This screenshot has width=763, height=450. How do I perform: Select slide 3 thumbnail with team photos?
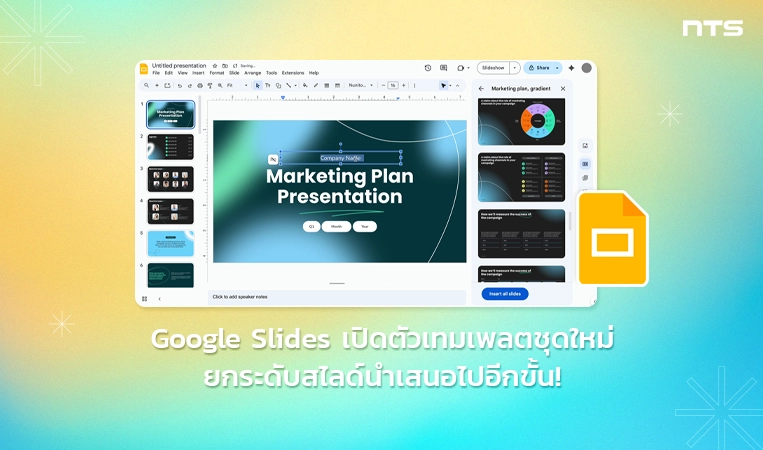(x=171, y=179)
